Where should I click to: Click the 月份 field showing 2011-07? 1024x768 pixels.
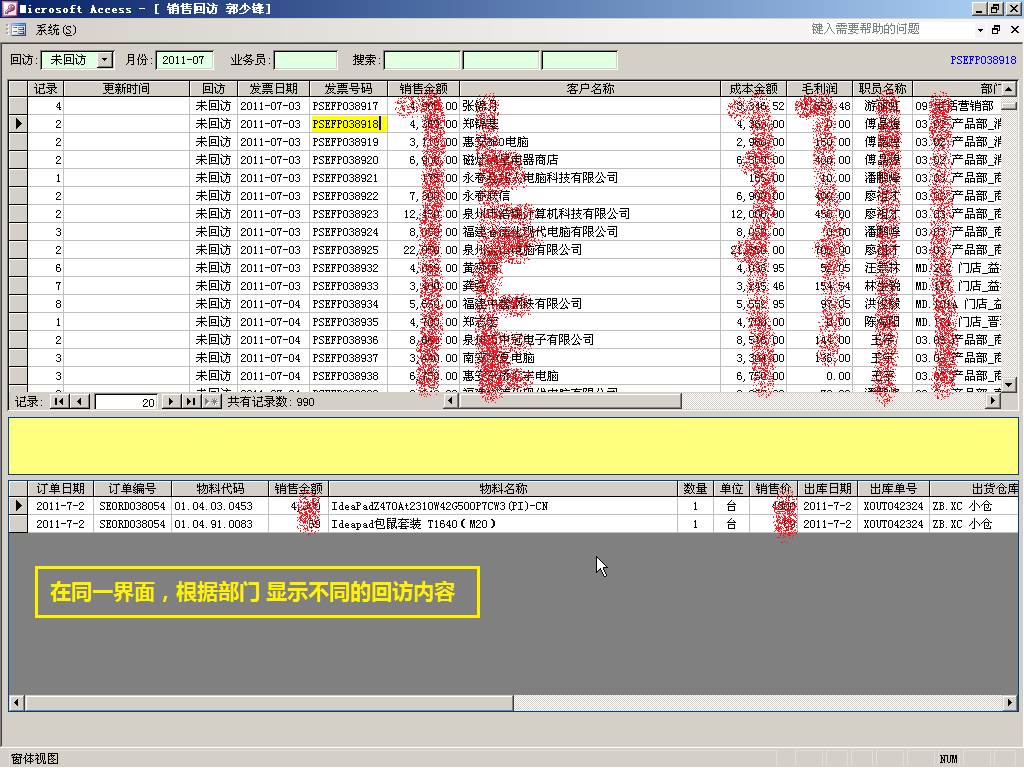pos(185,60)
